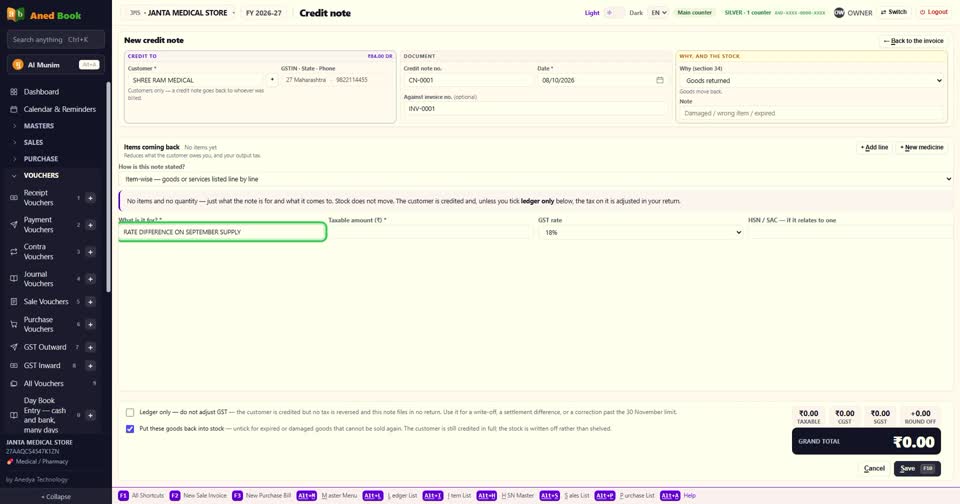
Task: Tick Ledger only — do not adjust GST
Action: [x=130, y=412]
